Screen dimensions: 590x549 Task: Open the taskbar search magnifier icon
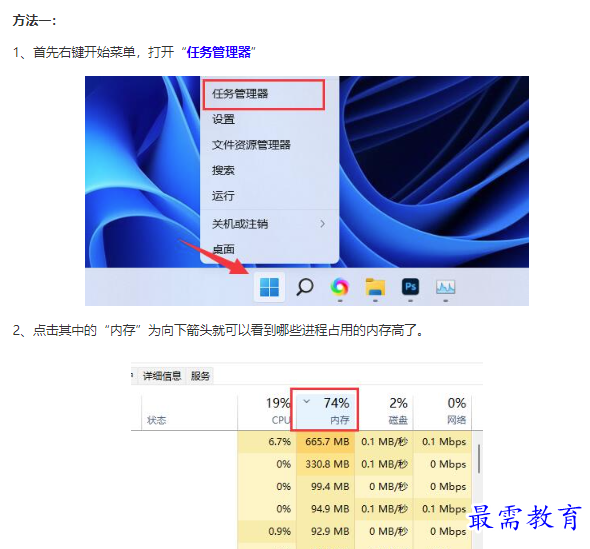click(x=305, y=287)
